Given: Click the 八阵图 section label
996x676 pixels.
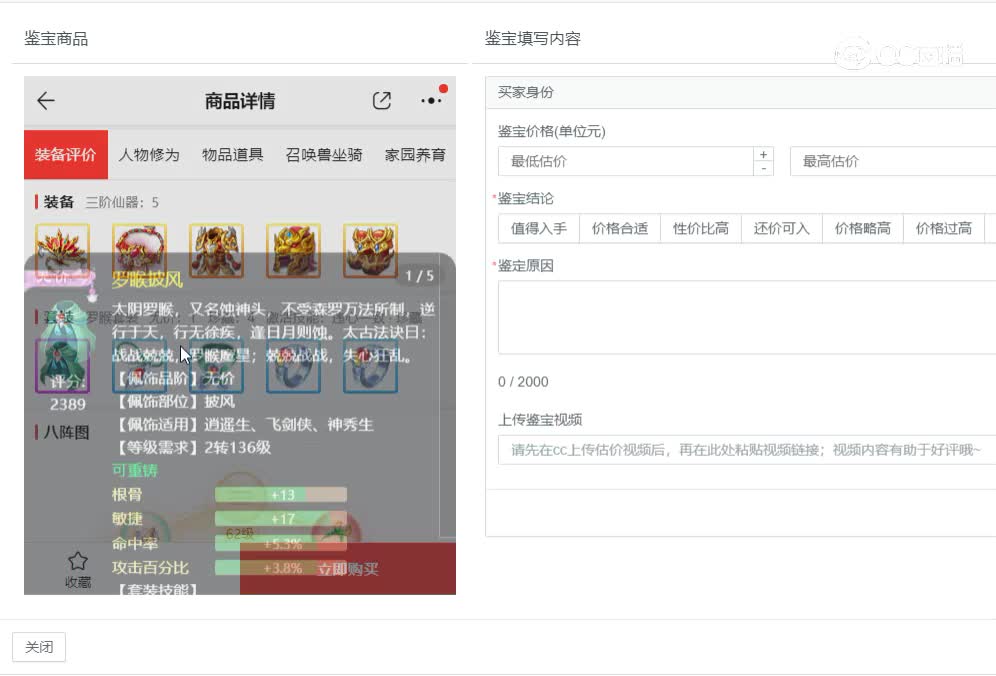Looking at the screenshot, I should click(x=67, y=433).
